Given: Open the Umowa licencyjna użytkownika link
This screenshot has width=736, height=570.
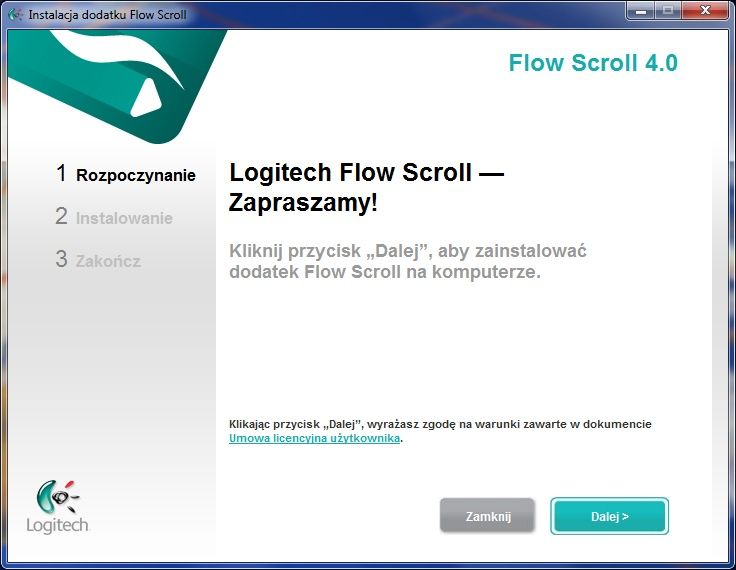Looking at the screenshot, I should pos(314,438).
